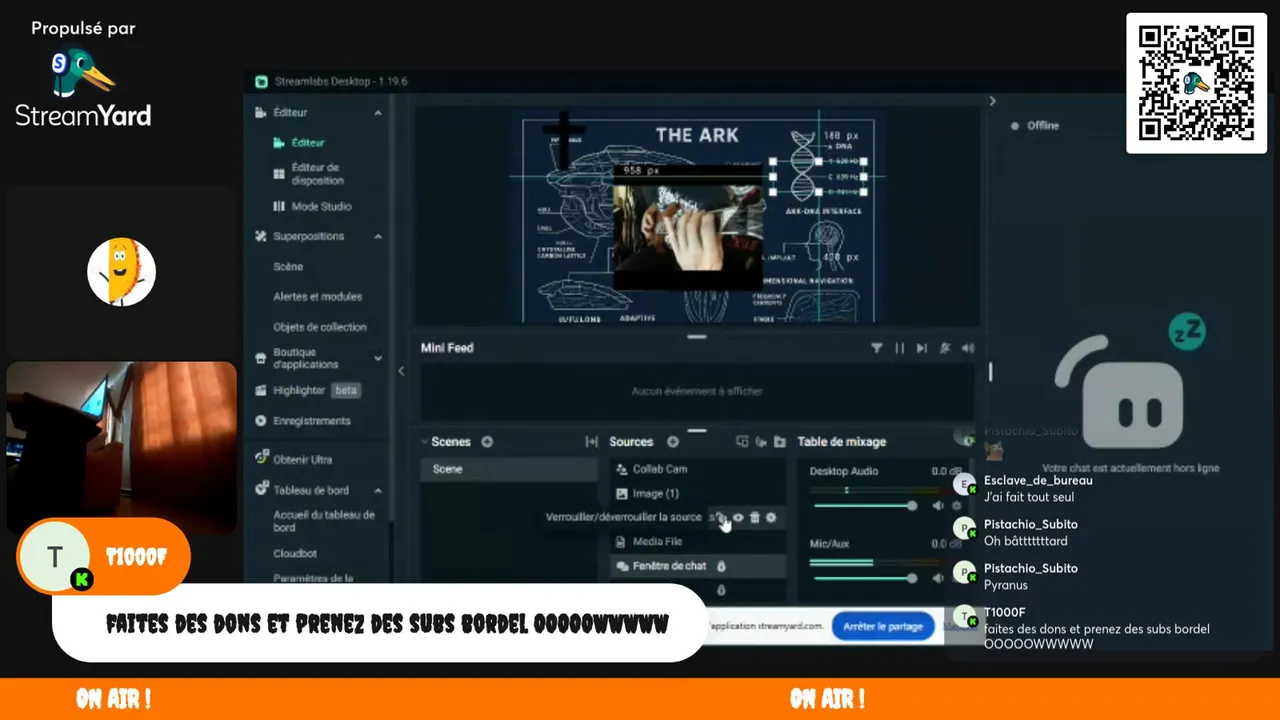This screenshot has width=1280, height=720.
Task: Delete the hovered source with the trash icon
Action: [755, 517]
